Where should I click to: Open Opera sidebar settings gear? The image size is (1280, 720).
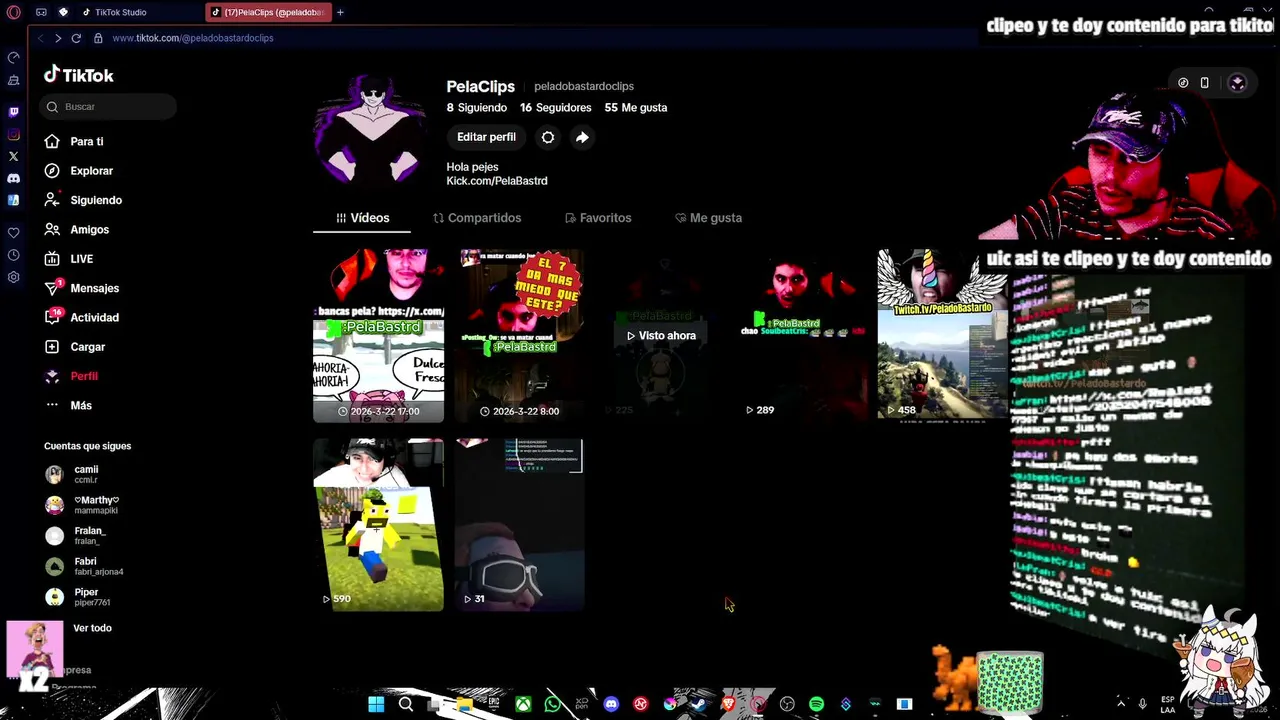13,277
